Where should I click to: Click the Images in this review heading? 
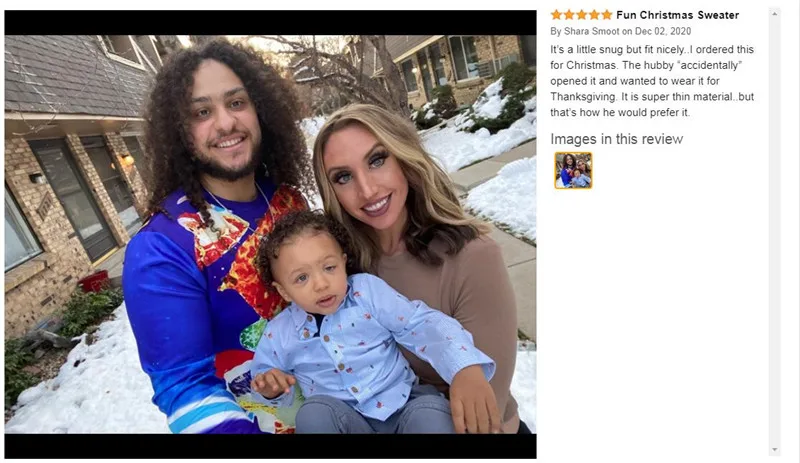[x=616, y=139]
